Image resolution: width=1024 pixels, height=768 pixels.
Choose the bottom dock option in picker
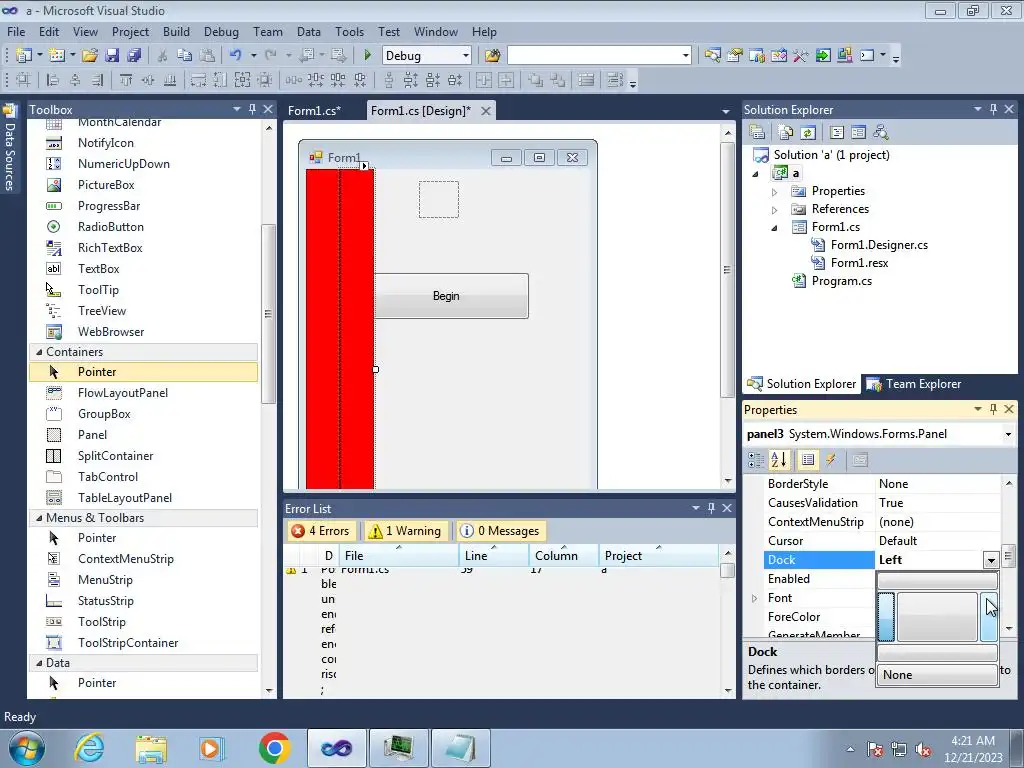click(x=937, y=652)
